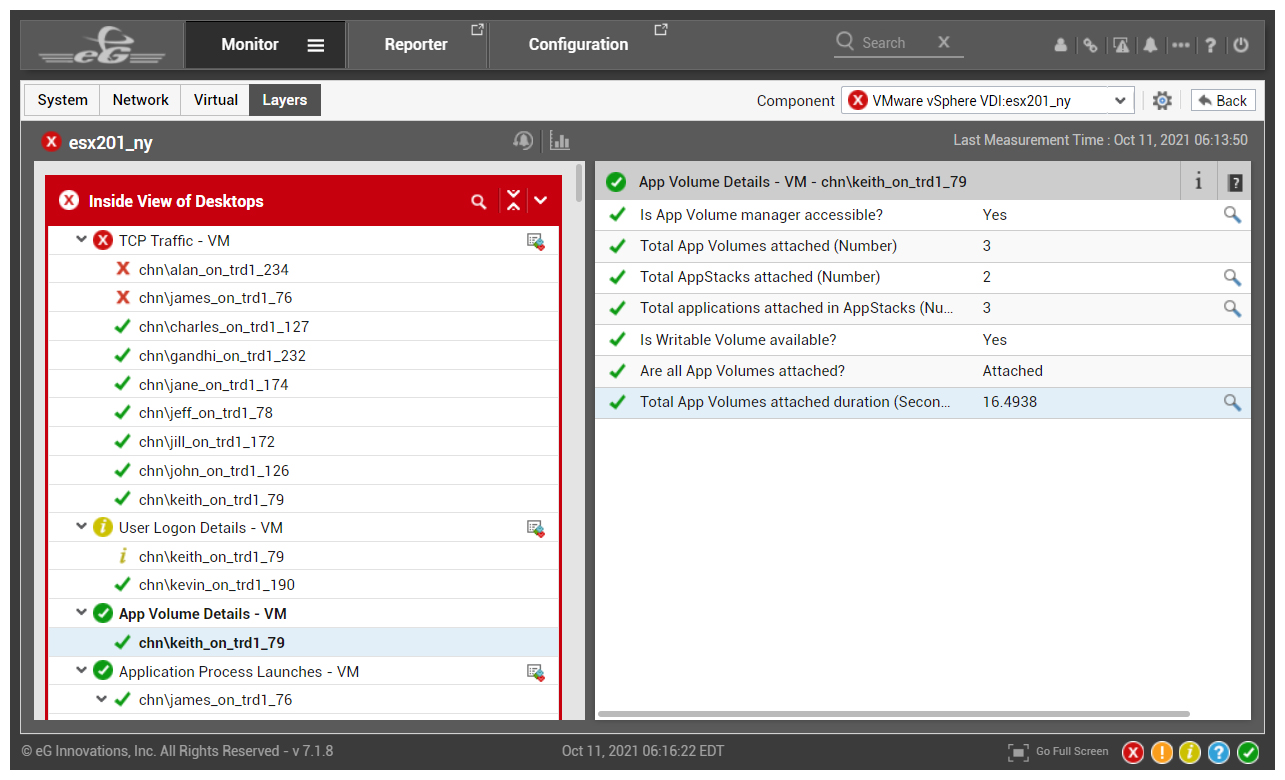Click the red critical status icon in footer
This screenshot has width=1285, height=780.
[x=1133, y=752]
